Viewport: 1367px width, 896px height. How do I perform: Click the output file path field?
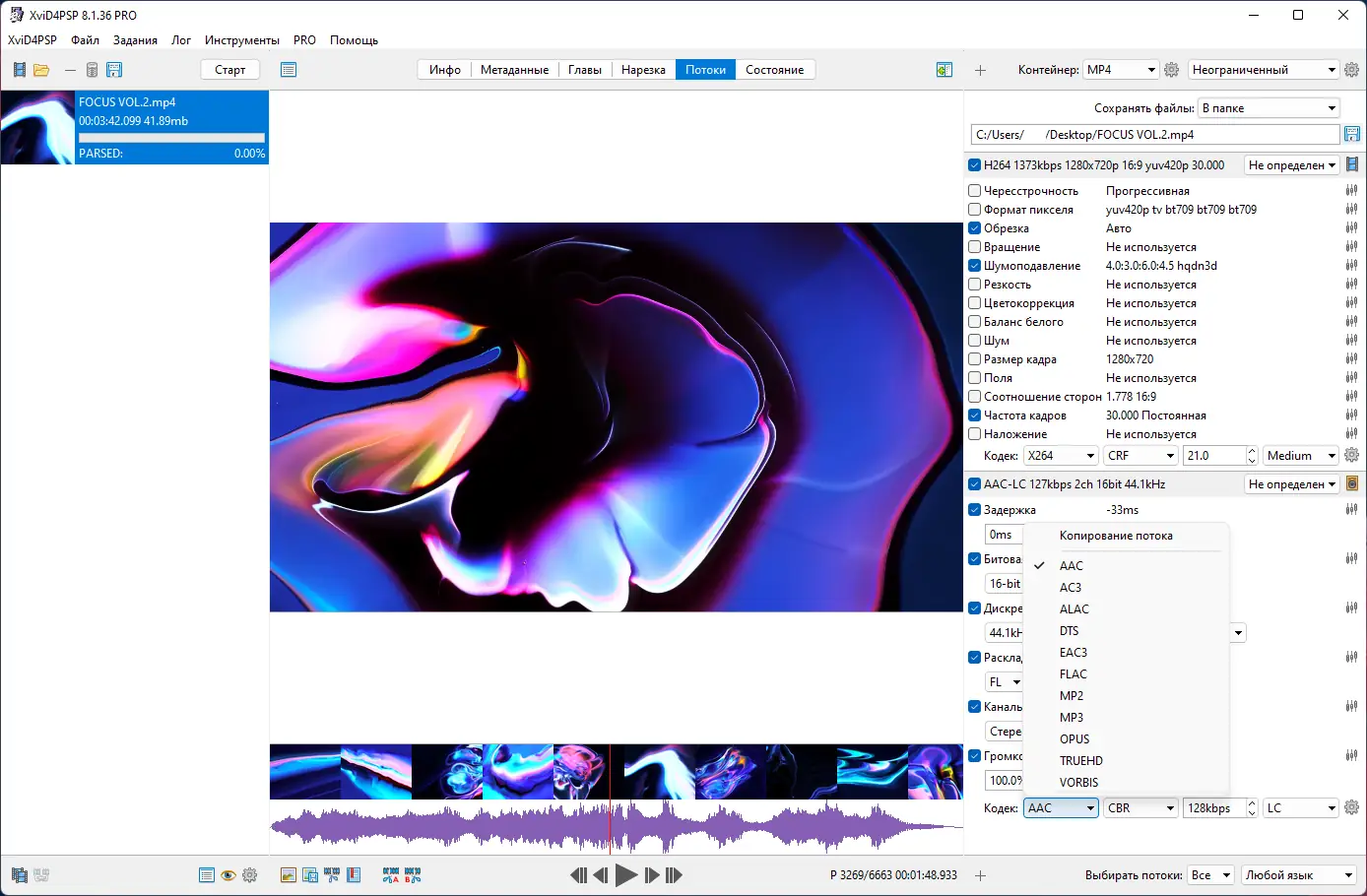point(1155,134)
